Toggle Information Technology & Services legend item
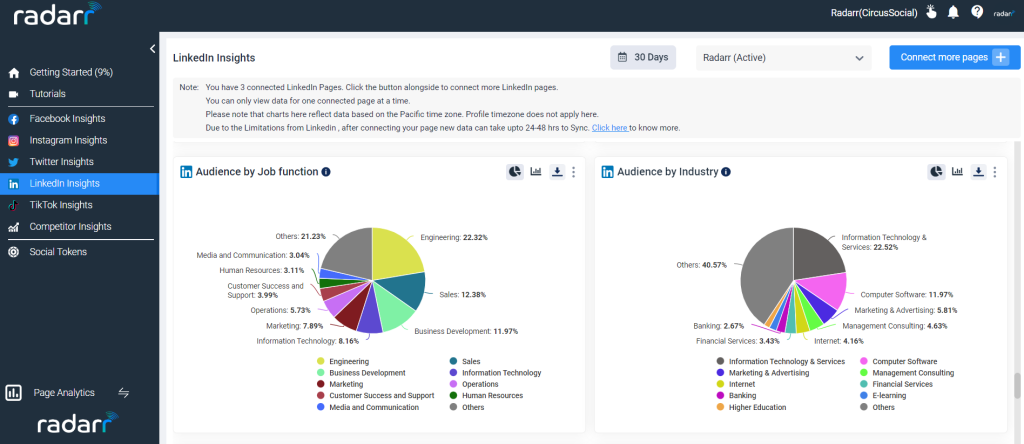This screenshot has height=444, width=1024. click(780, 361)
